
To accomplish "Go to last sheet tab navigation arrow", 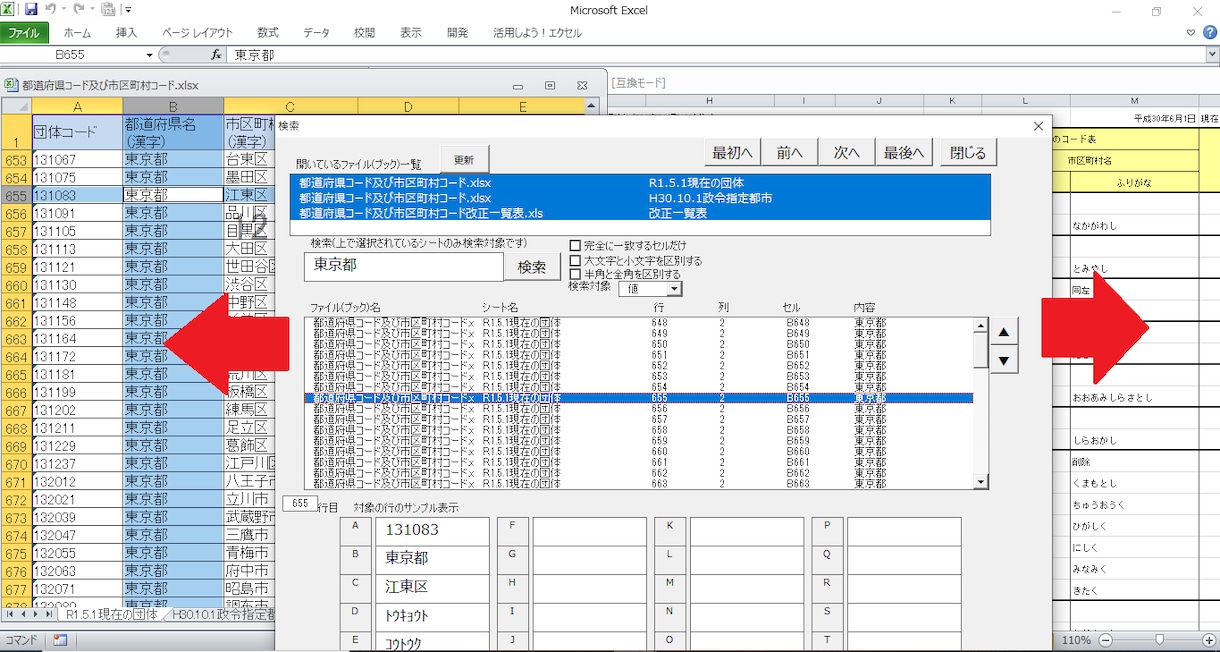I will point(50,615).
